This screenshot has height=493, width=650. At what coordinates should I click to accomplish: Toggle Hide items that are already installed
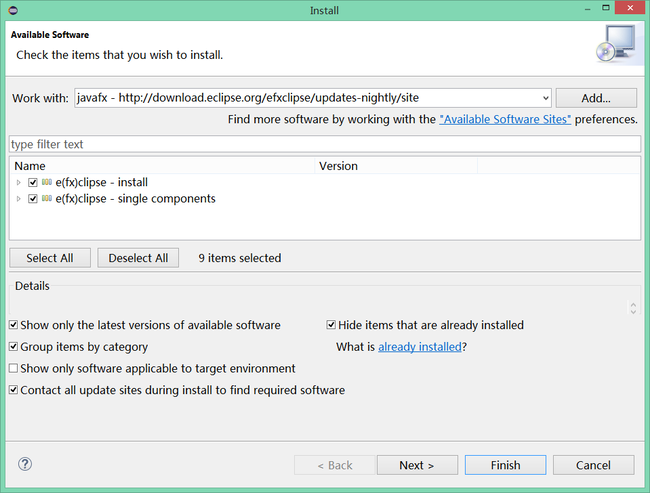(x=331, y=325)
